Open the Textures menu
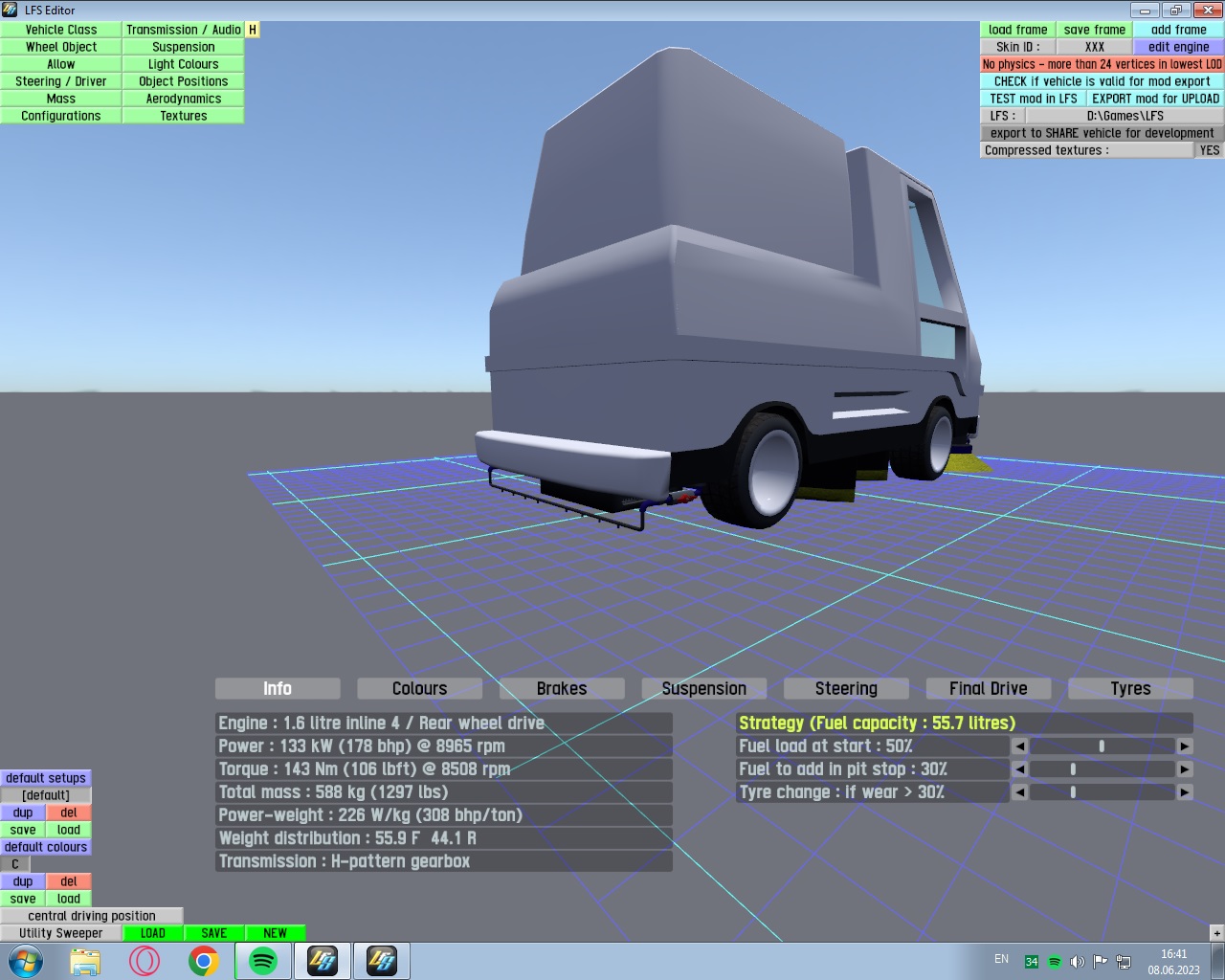Image resolution: width=1225 pixels, height=980 pixels. tap(184, 116)
